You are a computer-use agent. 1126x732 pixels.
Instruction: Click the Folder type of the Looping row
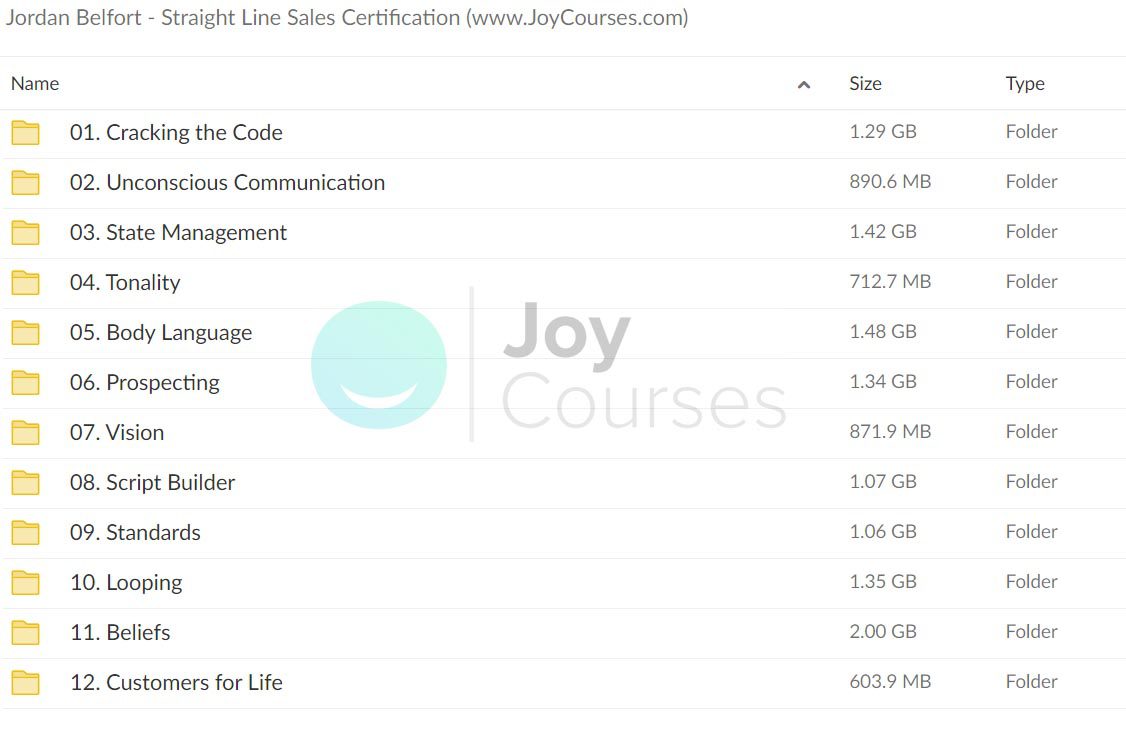[1031, 582]
